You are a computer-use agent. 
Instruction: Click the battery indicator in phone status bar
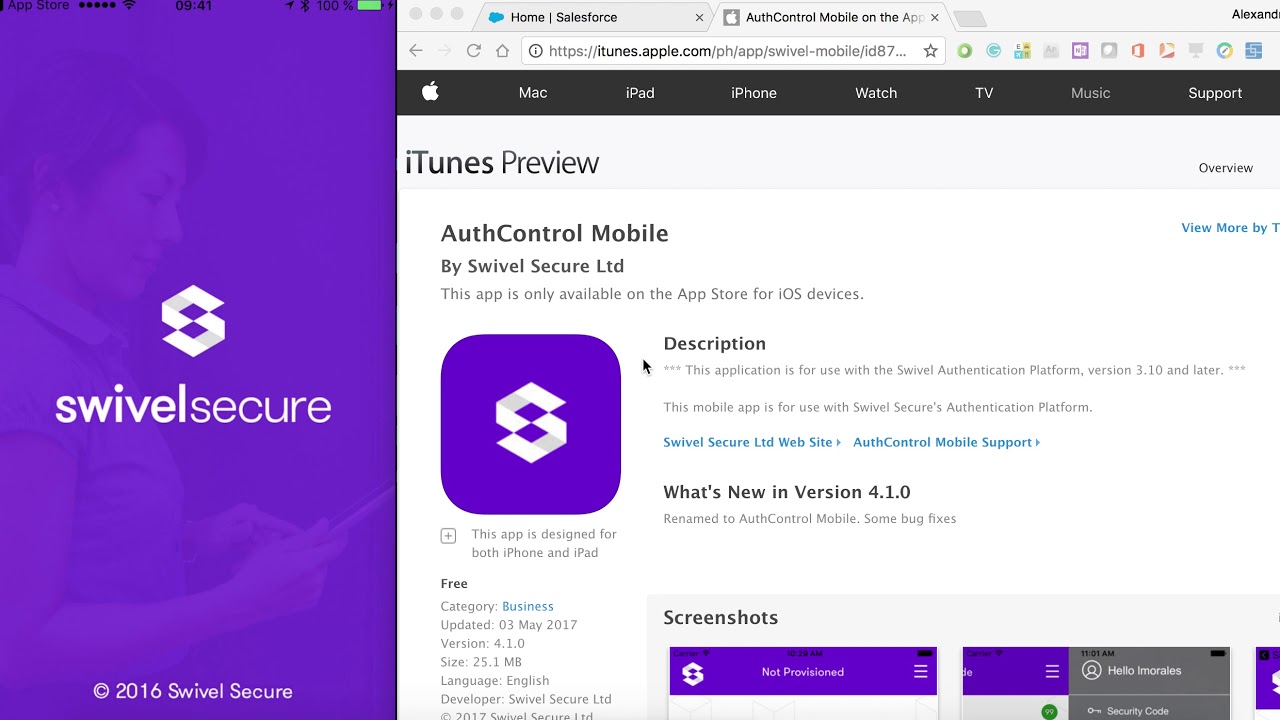(369, 6)
